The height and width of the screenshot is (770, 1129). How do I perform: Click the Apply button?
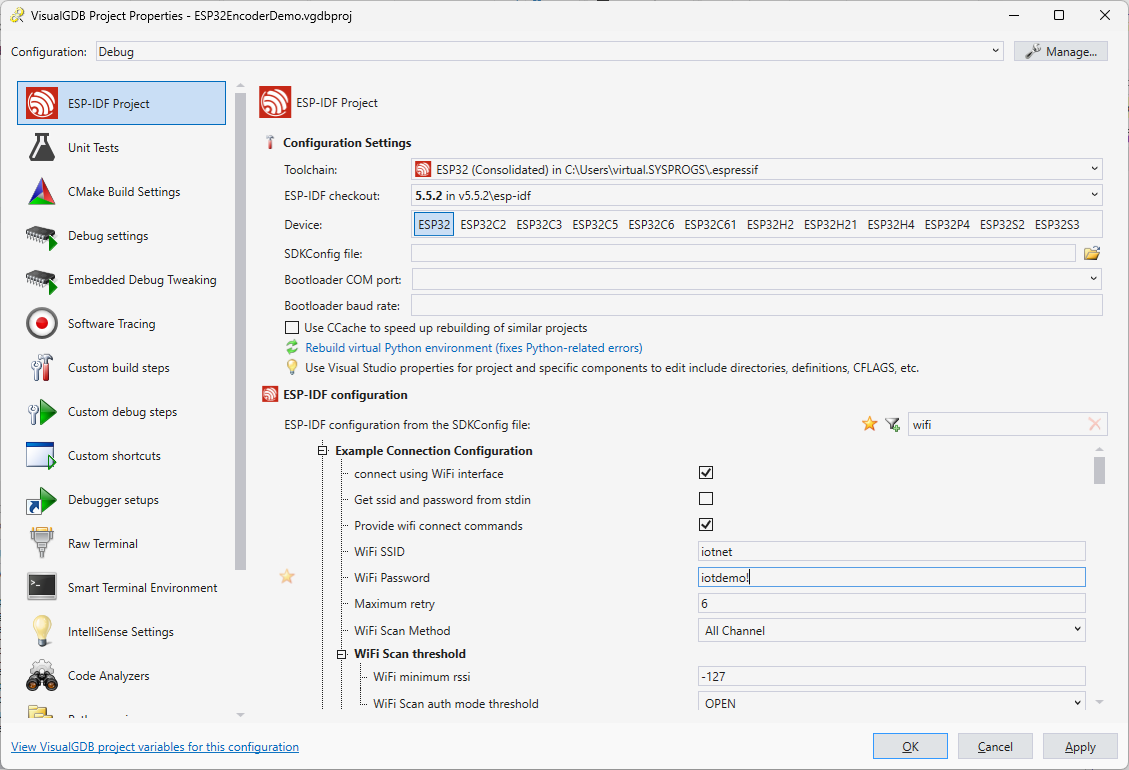point(1080,746)
